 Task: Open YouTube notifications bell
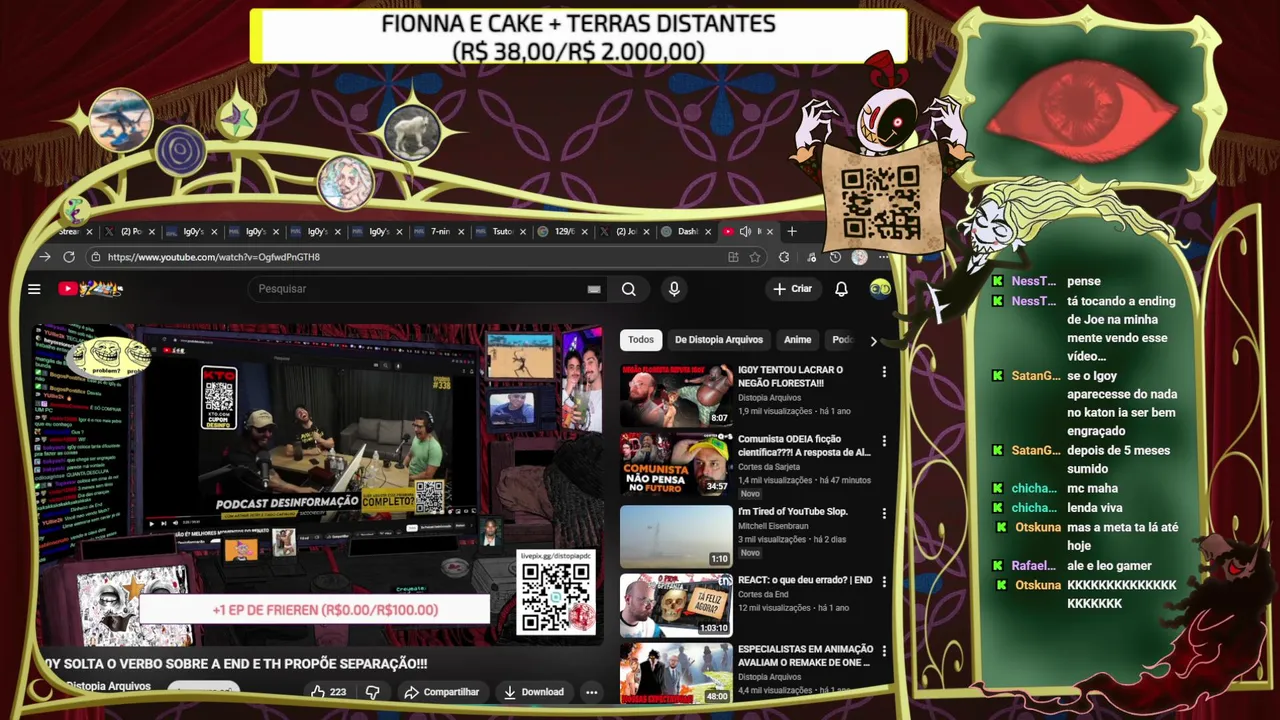point(841,289)
